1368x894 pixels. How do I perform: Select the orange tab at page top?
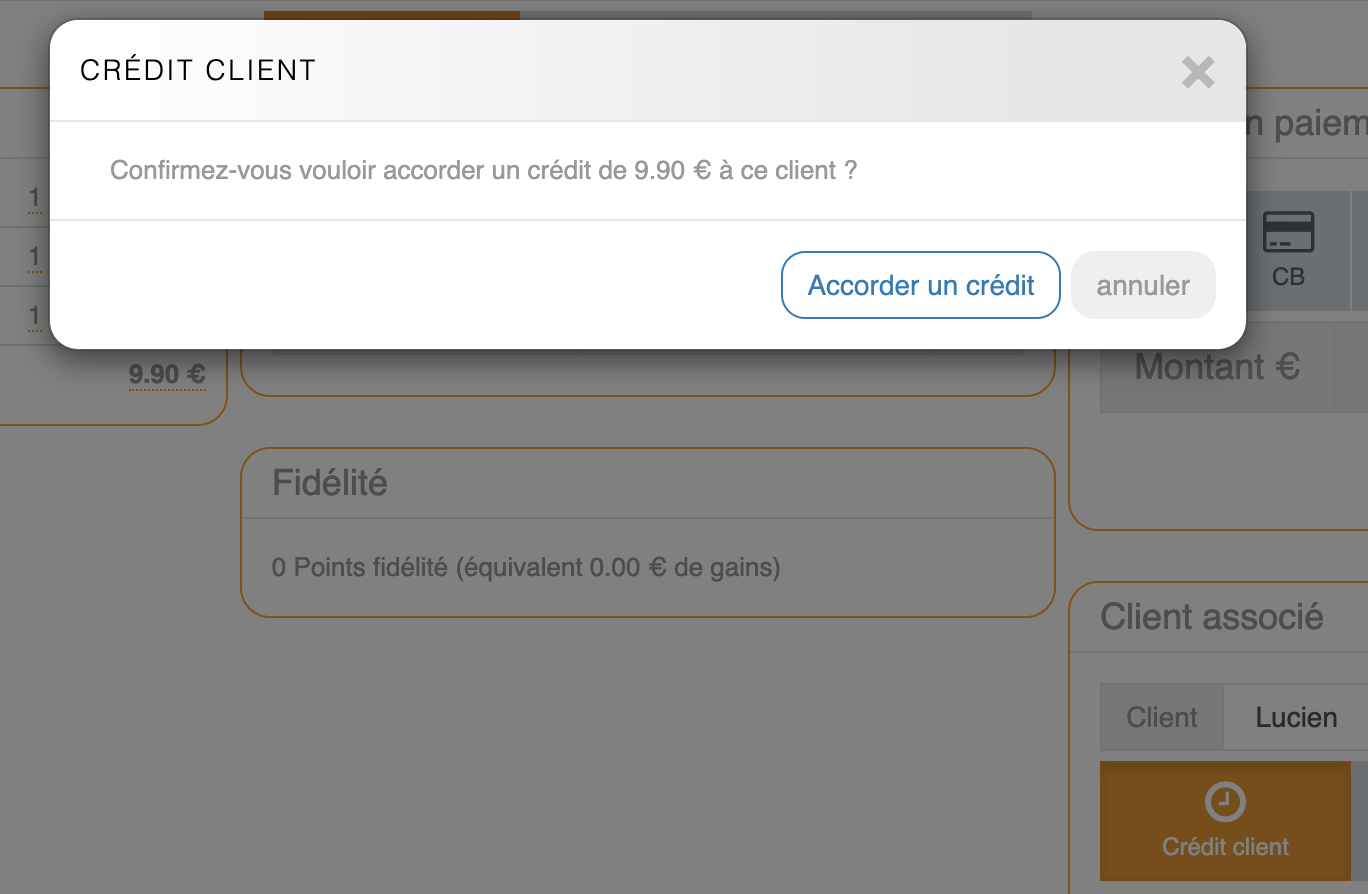[391, 15]
